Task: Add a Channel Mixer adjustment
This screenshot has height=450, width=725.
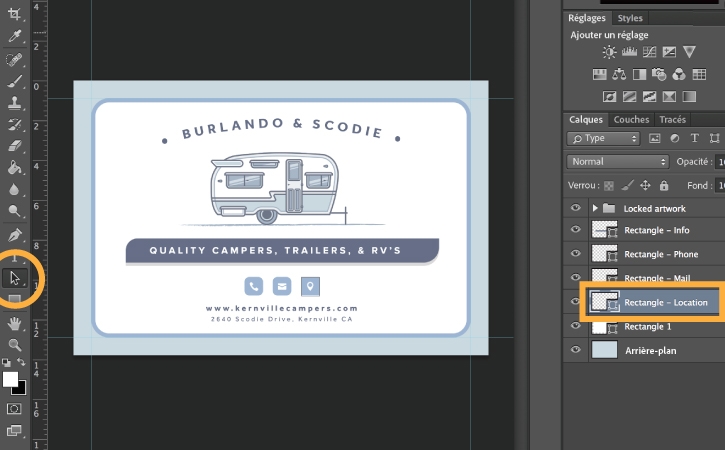Action: click(679, 74)
